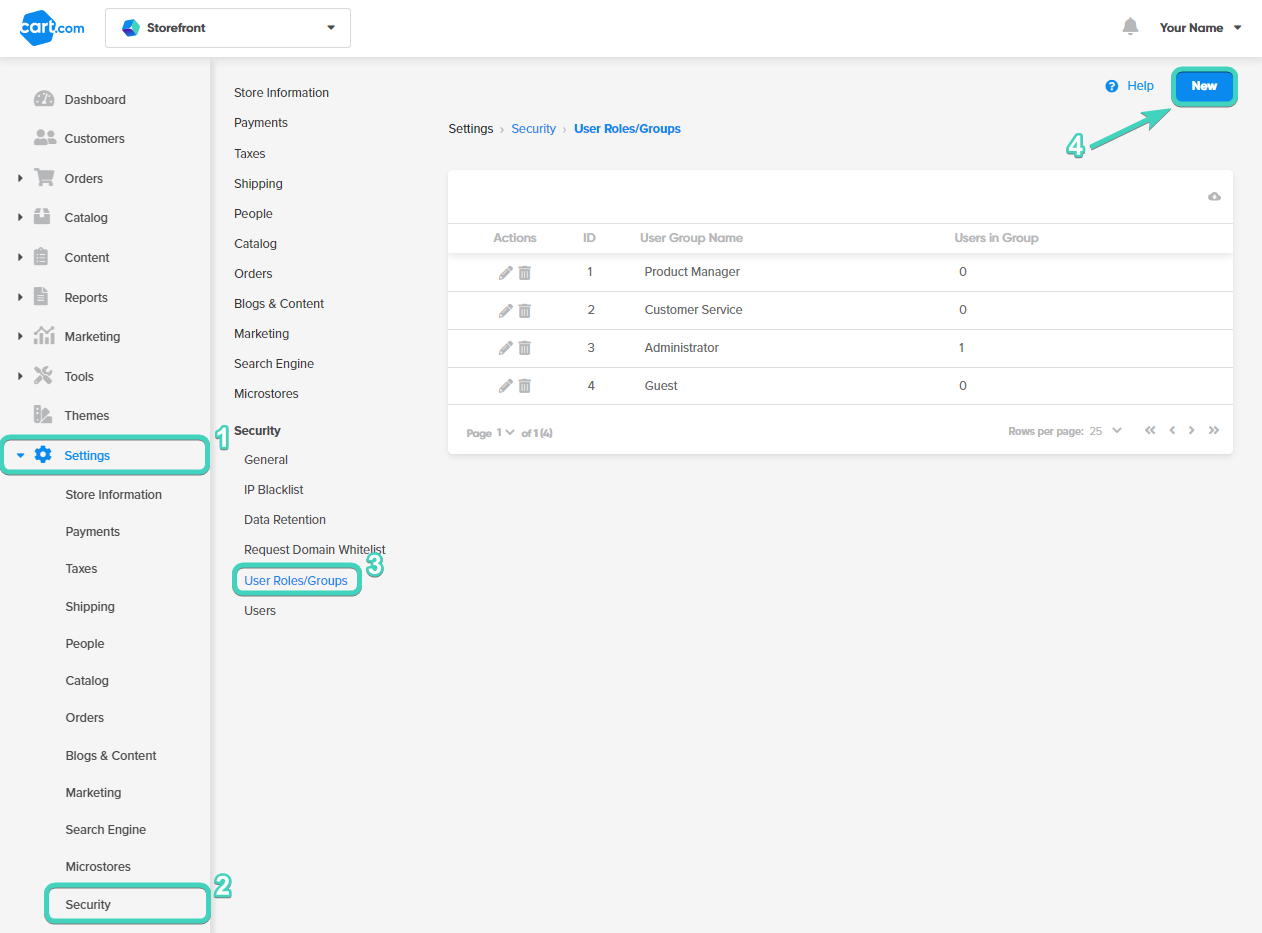The width and height of the screenshot is (1262, 933).
Task: Click the notification bell
Action: click(1130, 27)
